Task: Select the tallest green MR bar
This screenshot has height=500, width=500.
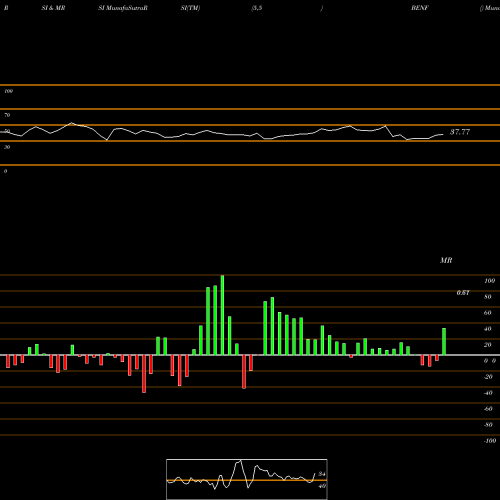Action: [222, 315]
